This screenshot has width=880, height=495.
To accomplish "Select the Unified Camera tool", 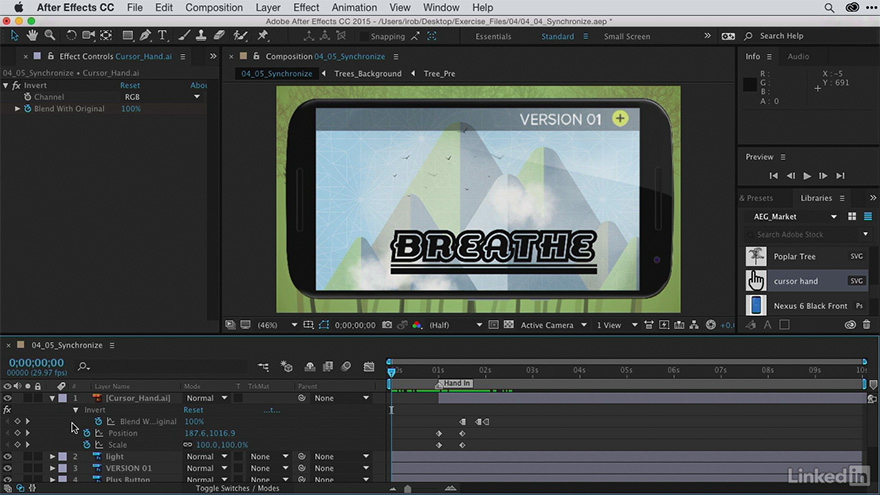I will tap(88, 35).
